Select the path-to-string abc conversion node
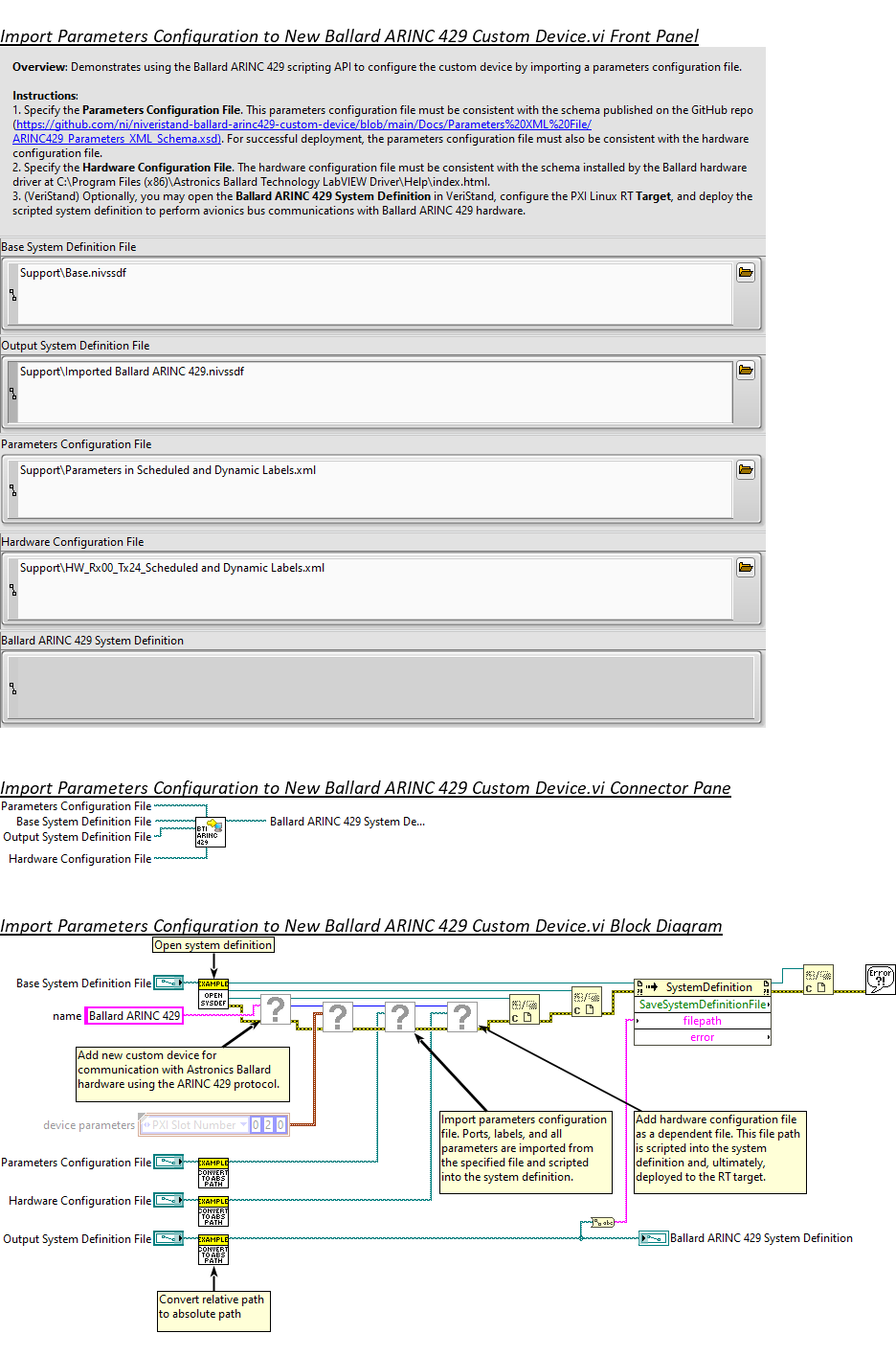This screenshot has width=896, height=1356. click(x=603, y=1222)
